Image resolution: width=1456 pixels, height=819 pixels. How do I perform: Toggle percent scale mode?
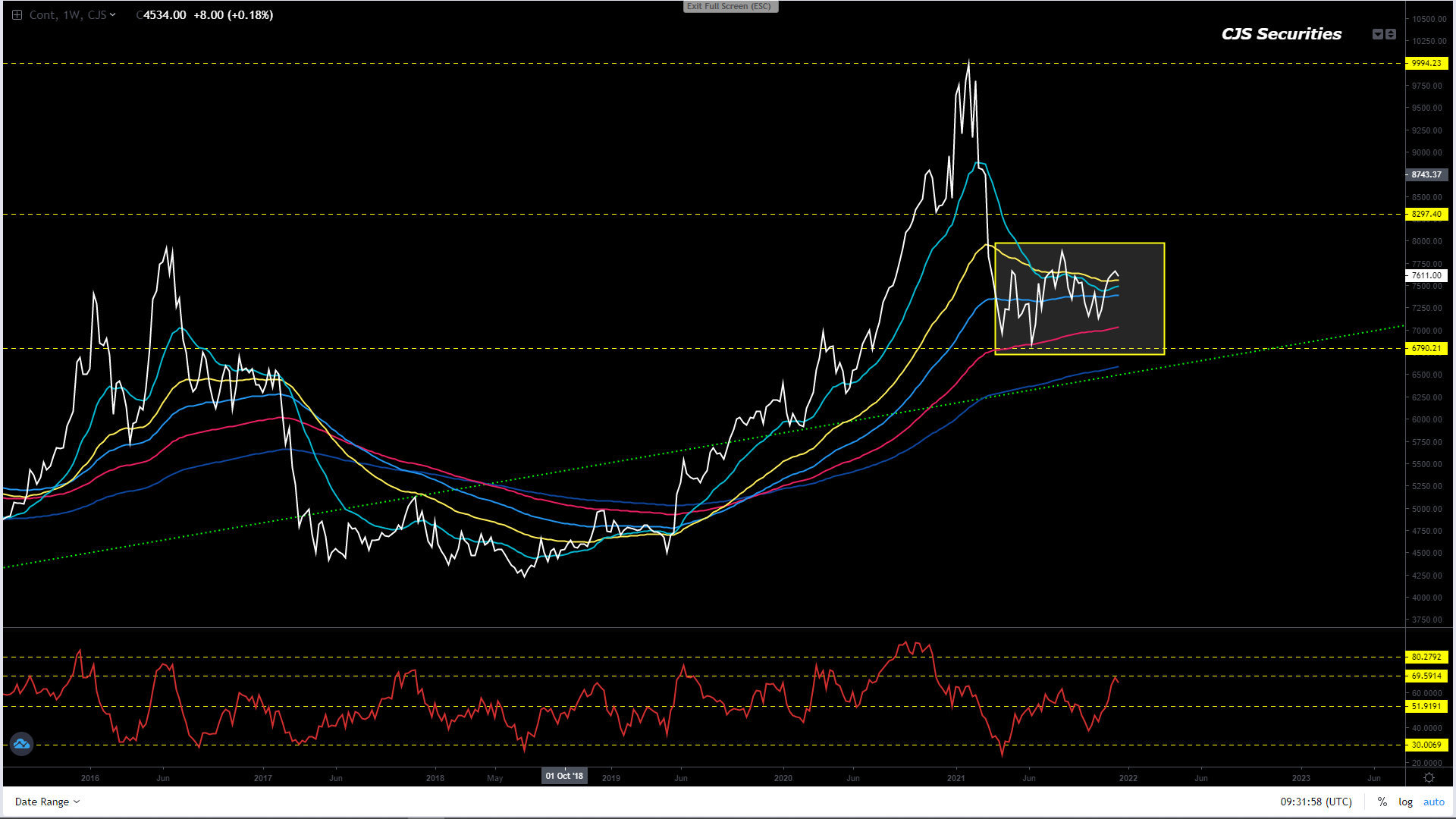(1382, 802)
